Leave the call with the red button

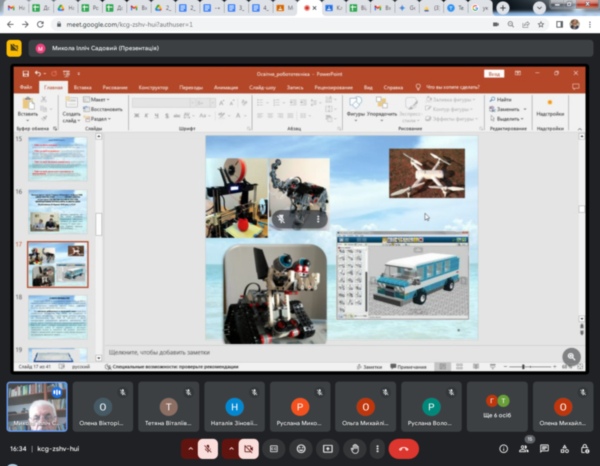403,449
